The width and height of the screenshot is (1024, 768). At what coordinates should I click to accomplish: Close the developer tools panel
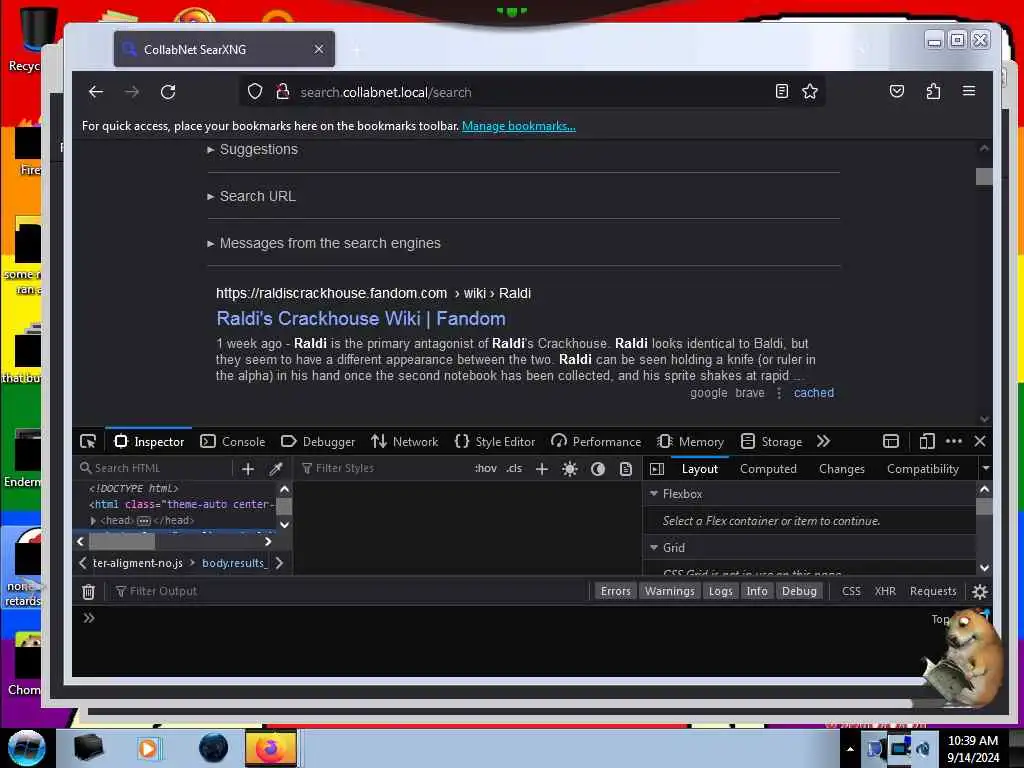pyautogui.click(x=980, y=441)
